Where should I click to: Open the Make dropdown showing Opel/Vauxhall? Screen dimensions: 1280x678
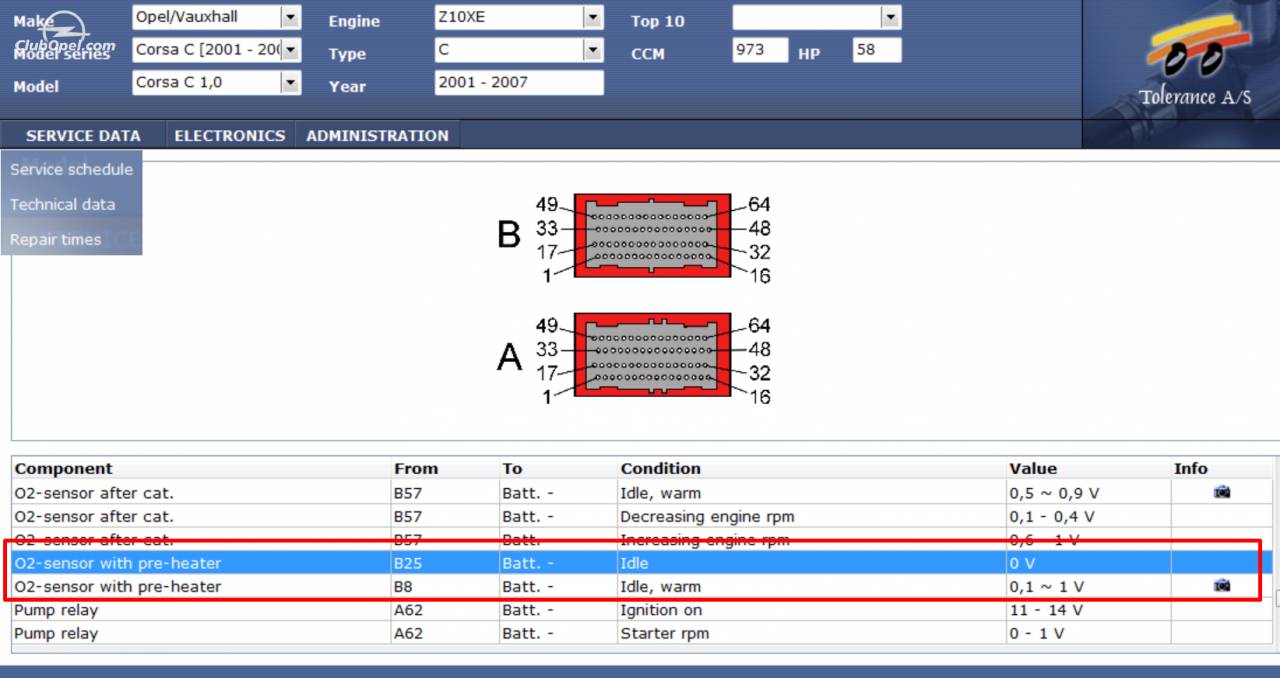click(290, 17)
